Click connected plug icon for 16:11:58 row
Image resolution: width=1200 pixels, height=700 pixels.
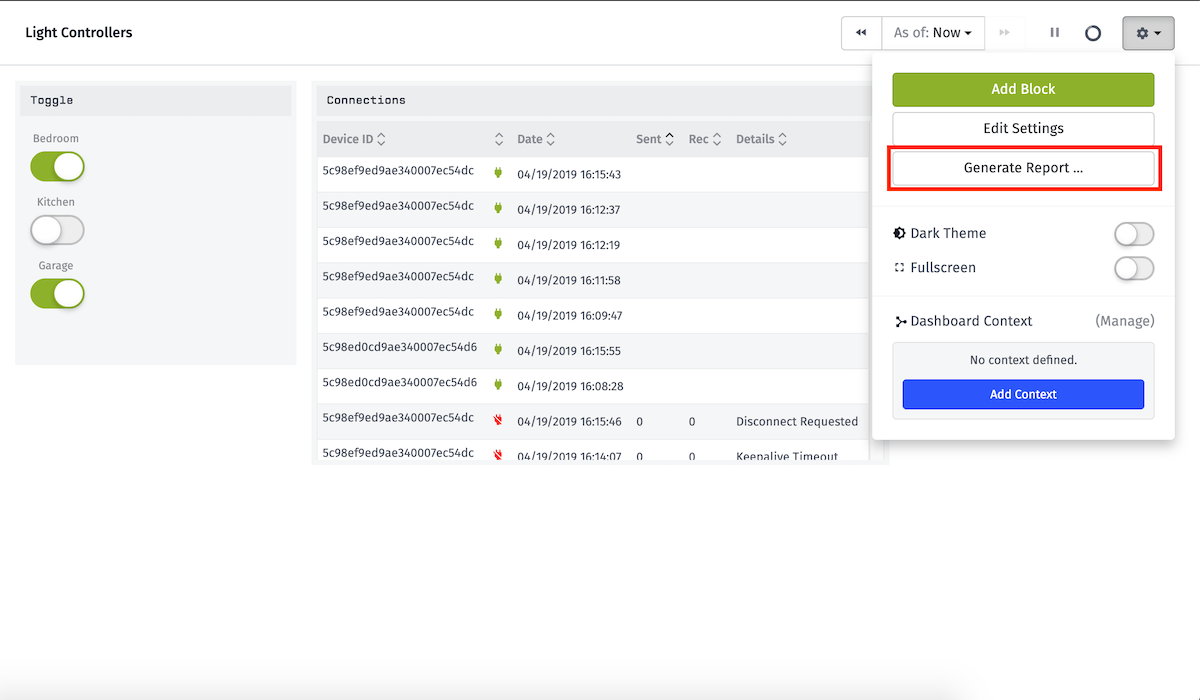(x=498, y=279)
